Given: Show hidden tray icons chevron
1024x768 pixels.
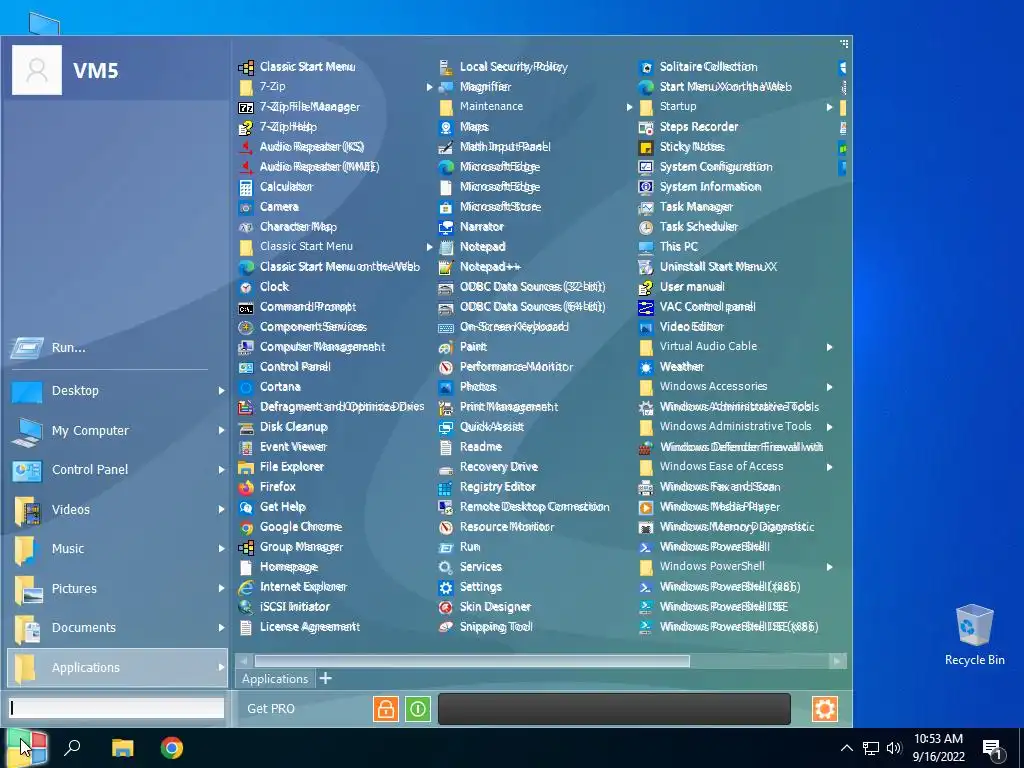Looking at the screenshot, I should pyautogui.click(x=846, y=748).
